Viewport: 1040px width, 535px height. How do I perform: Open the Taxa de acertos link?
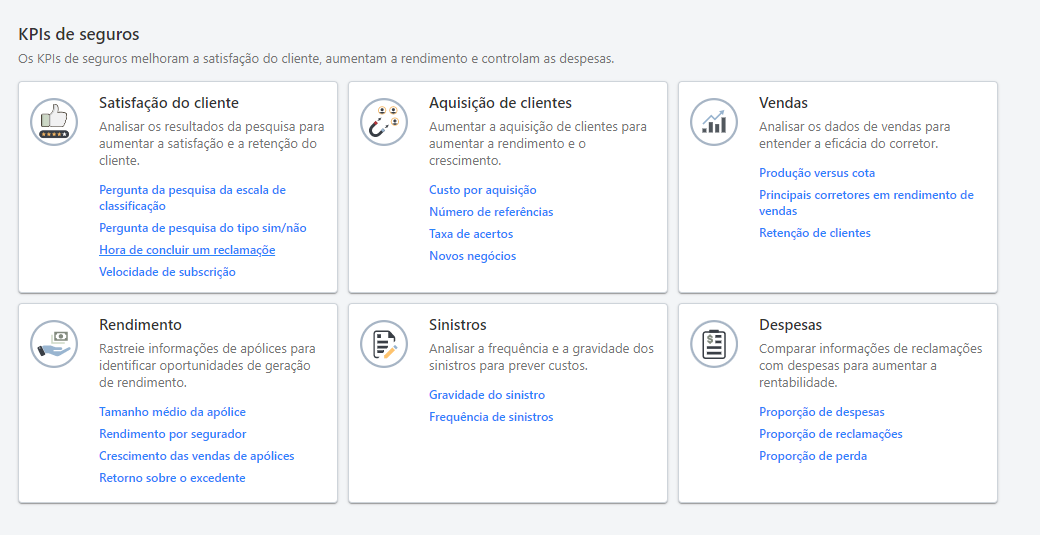471,234
